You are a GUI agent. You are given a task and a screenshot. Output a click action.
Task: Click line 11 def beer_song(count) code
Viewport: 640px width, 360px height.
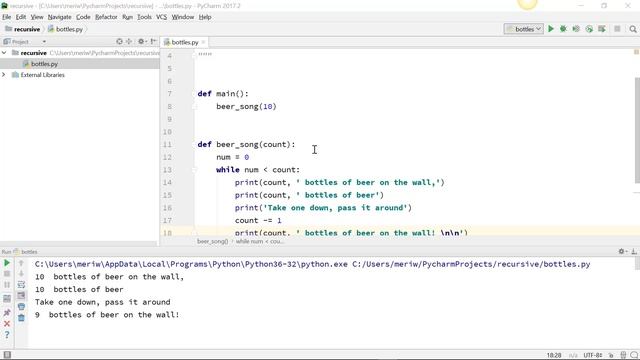(x=246, y=144)
